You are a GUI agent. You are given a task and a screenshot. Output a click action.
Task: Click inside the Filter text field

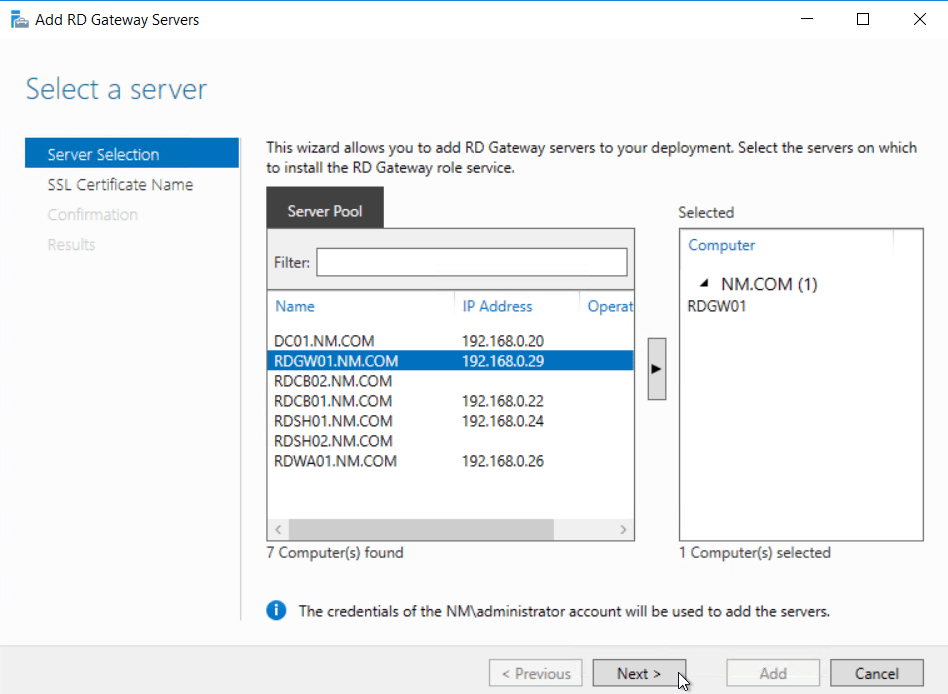(x=470, y=262)
